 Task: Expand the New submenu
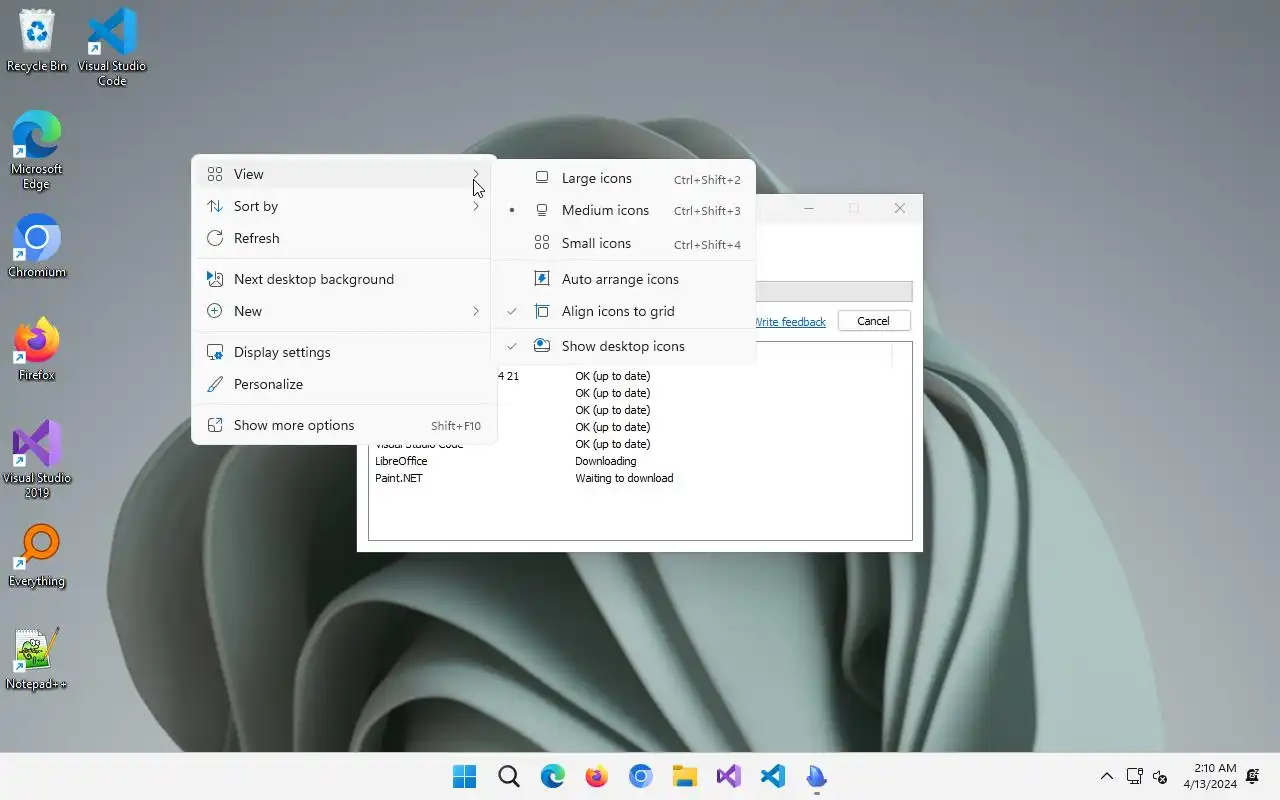click(344, 311)
